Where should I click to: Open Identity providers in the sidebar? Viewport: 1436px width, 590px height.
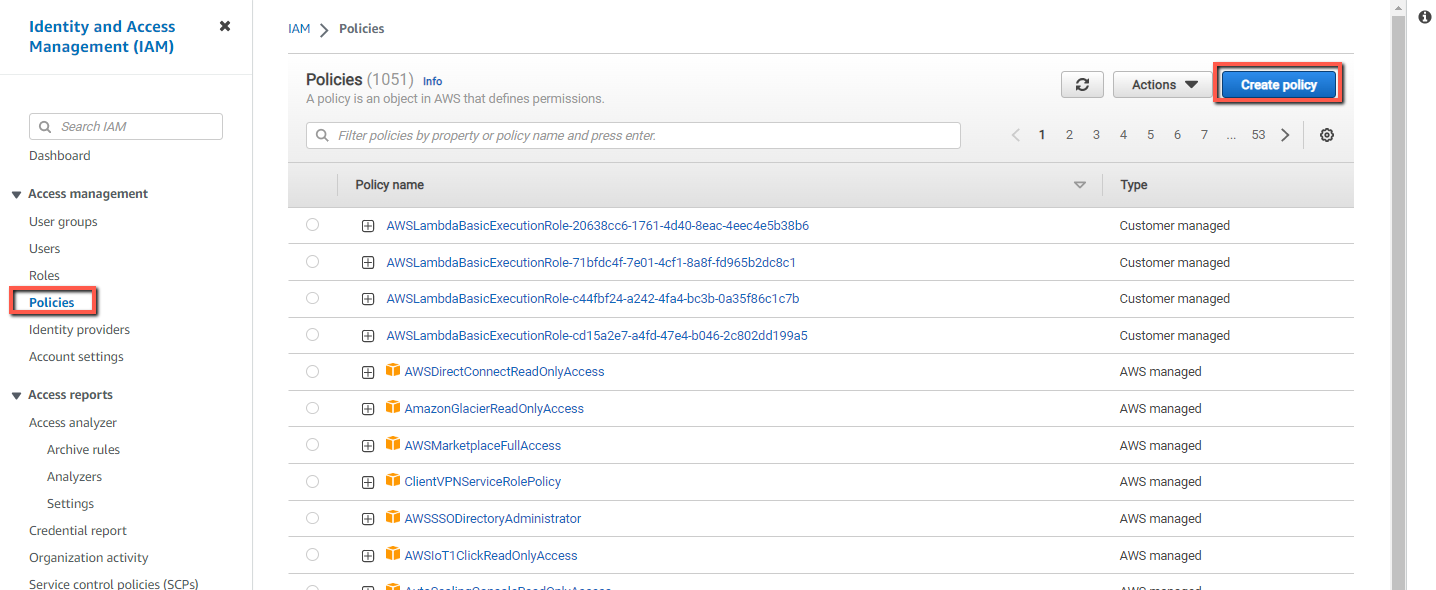79,329
